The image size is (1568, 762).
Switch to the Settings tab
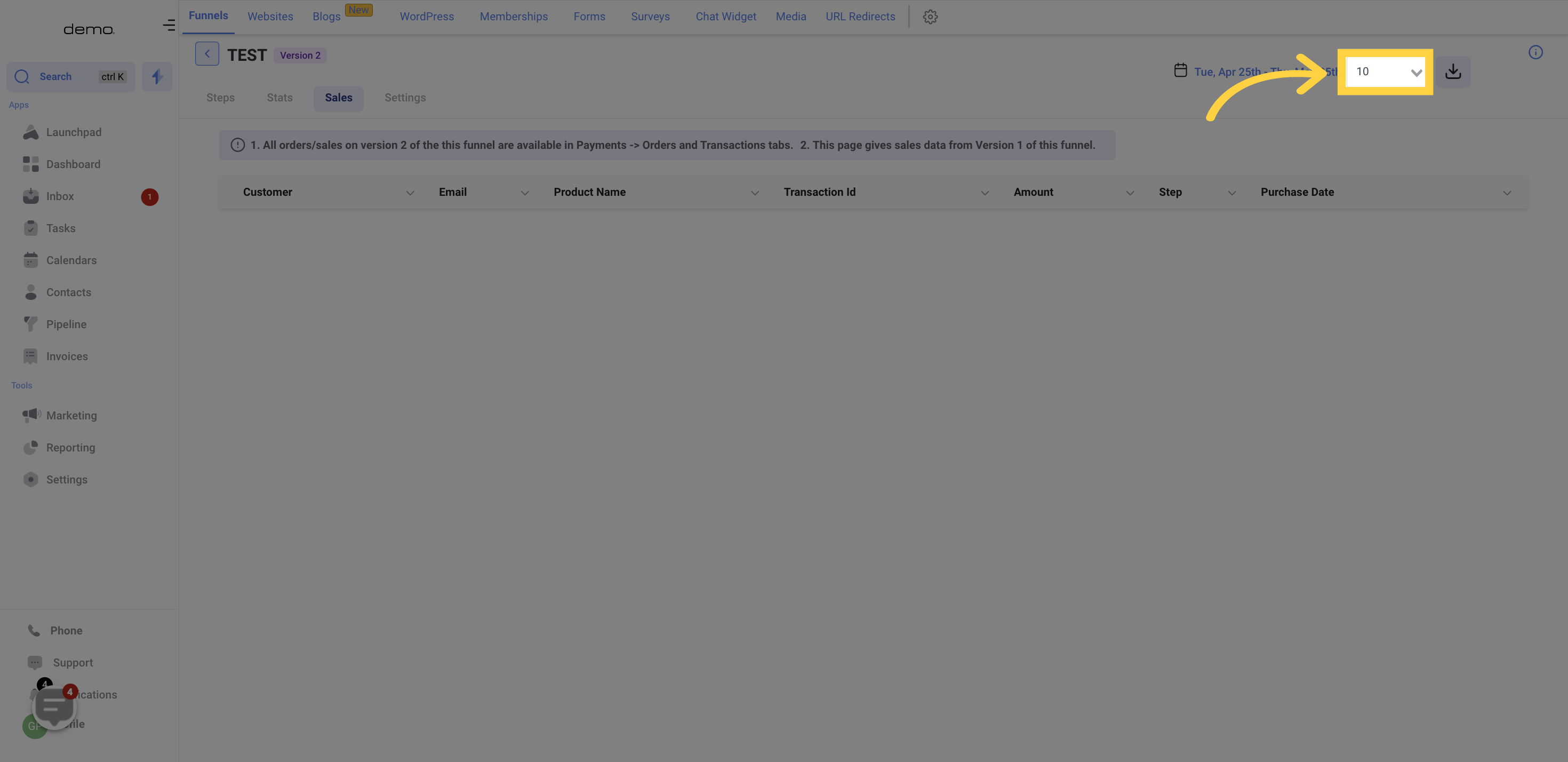[x=404, y=98]
